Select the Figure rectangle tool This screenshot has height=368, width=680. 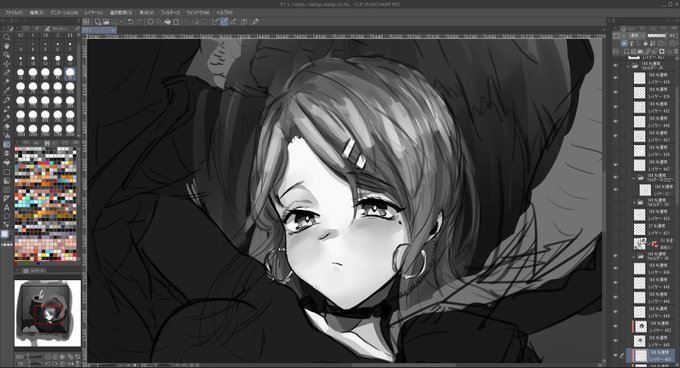[7, 171]
